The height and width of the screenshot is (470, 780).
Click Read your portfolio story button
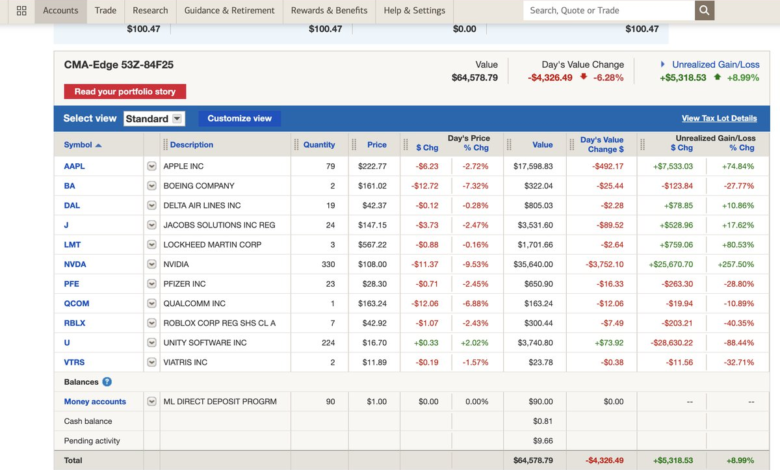pyautogui.click(x=125, y=91)
